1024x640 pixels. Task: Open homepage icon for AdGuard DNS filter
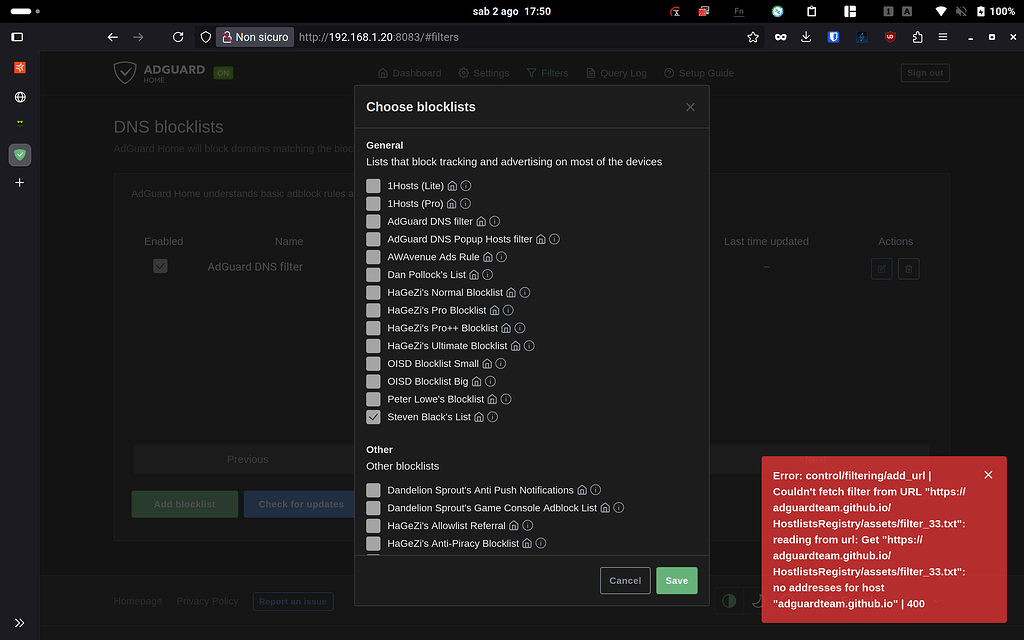click(x=481, y=221)
